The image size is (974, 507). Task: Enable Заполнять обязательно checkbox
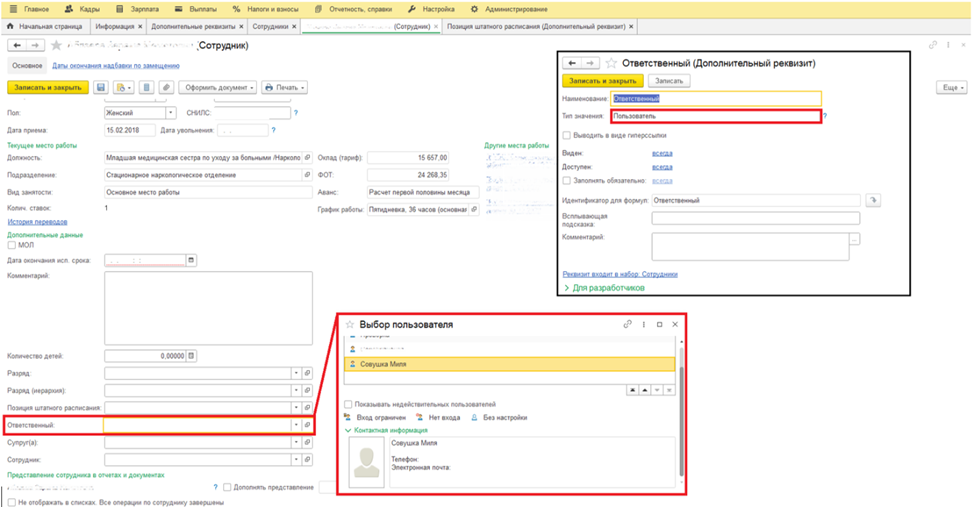tap(567, 181)
